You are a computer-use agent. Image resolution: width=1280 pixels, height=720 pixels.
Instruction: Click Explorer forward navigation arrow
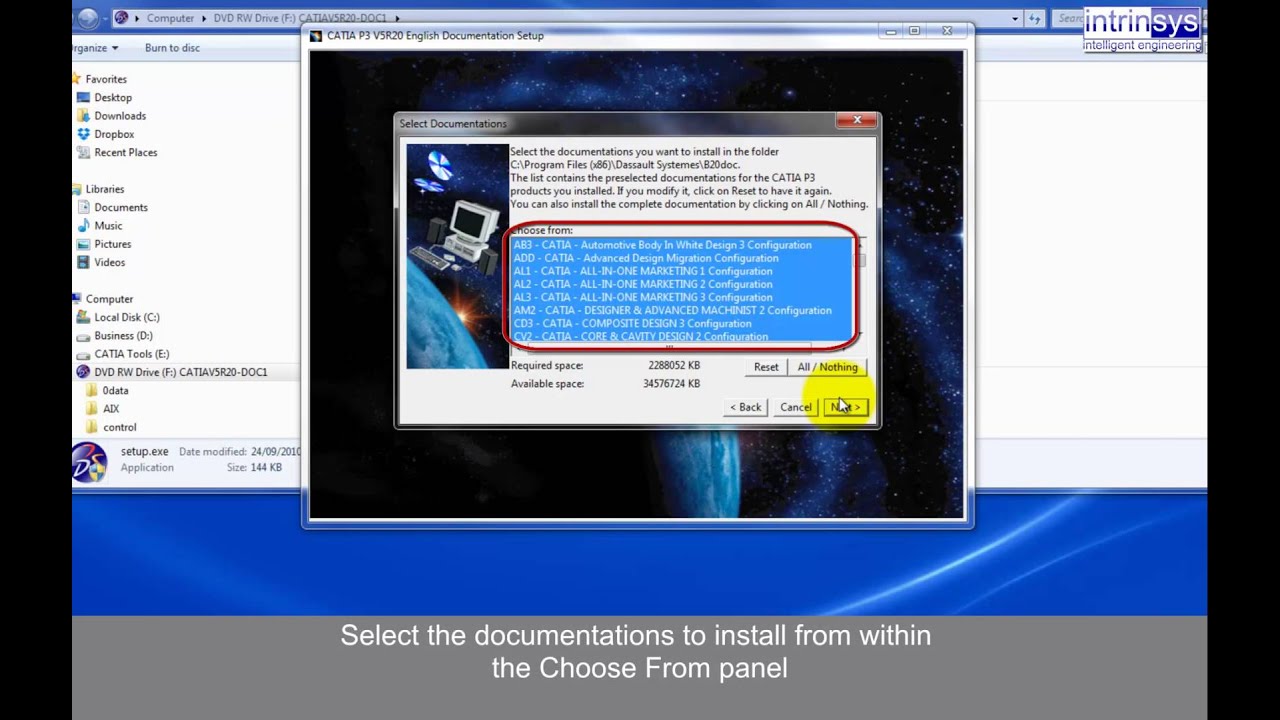pyautogui.click(x=88, y=18)
